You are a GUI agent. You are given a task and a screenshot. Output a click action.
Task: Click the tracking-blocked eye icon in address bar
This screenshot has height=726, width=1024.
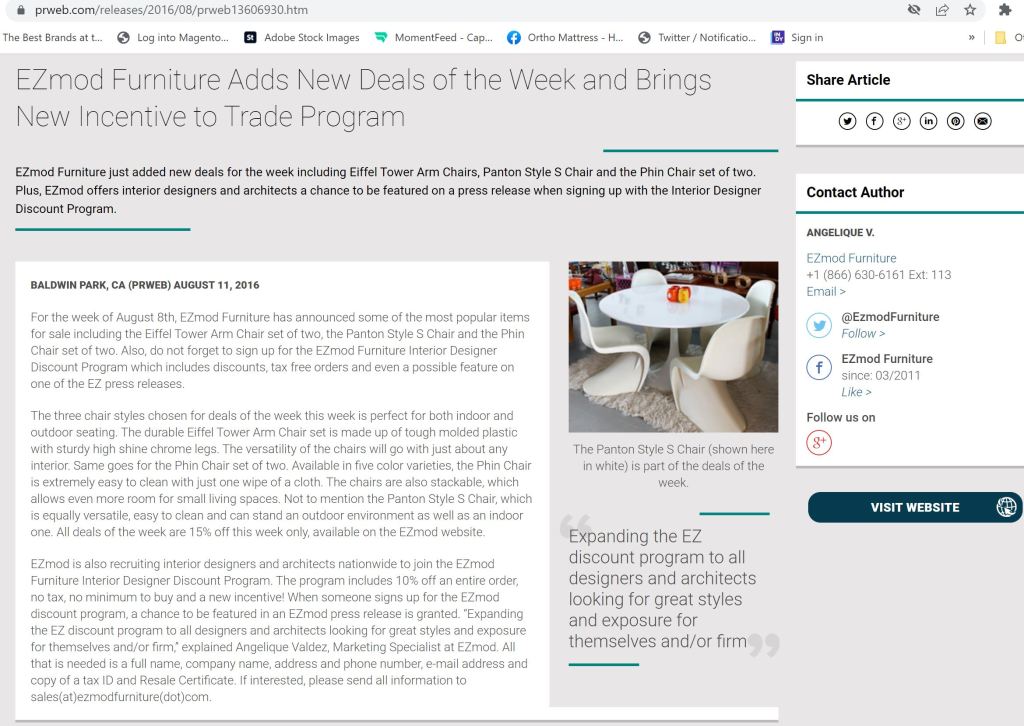(x=914, y=10)
